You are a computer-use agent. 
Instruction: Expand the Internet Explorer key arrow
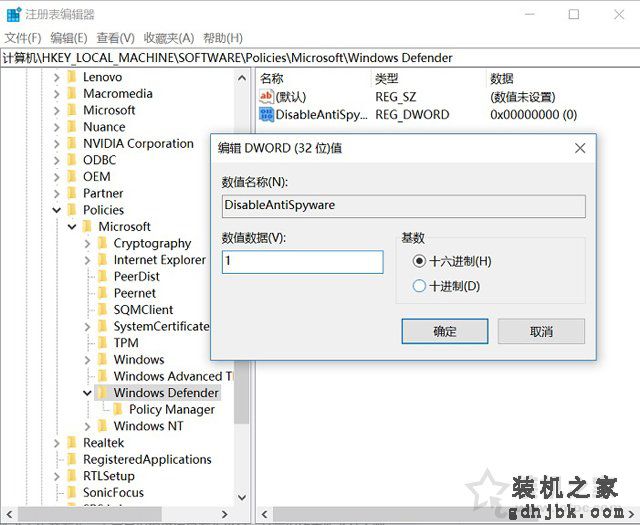pos(87,260)
